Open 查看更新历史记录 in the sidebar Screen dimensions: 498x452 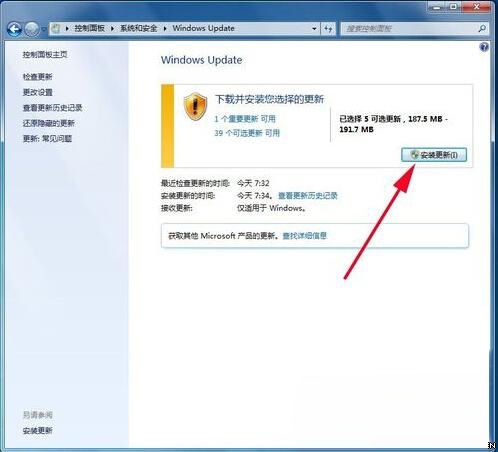(x=52, y=108)
